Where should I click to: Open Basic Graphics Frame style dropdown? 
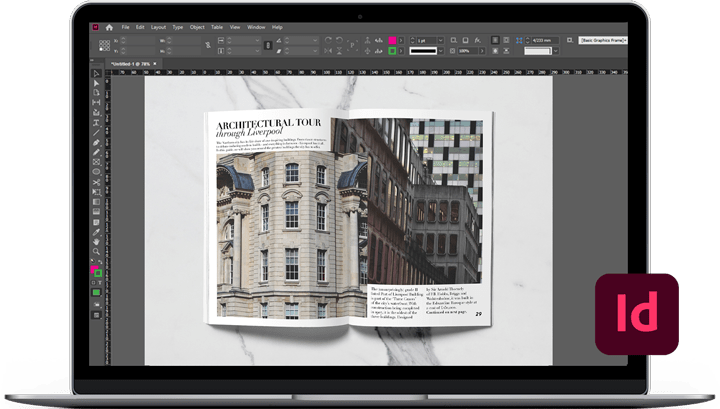tap(602, 40)
